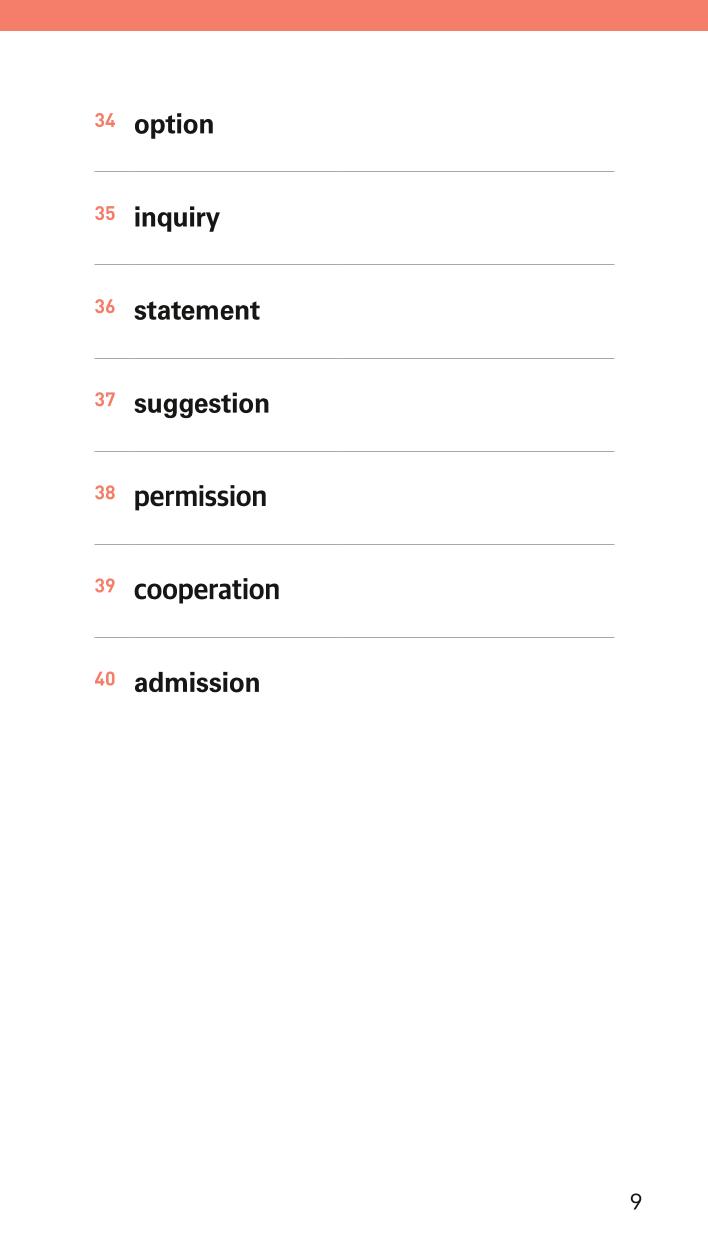The height and width of the screenshot is (1259, 708).
Task: Click the item number 39
Action: tap(105, 586)
